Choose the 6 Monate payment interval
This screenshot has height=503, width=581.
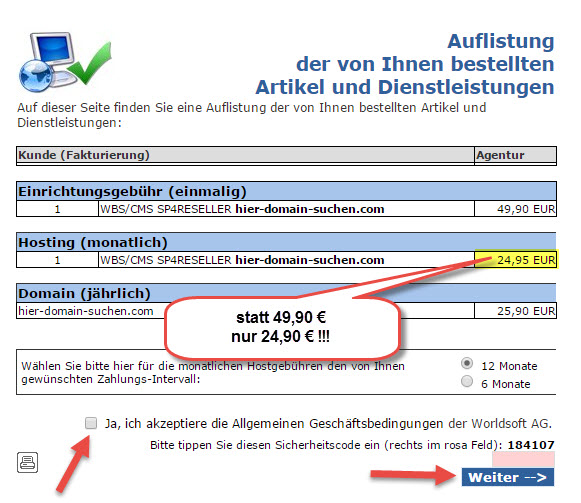pyautogui.click(x=467, y=381)
